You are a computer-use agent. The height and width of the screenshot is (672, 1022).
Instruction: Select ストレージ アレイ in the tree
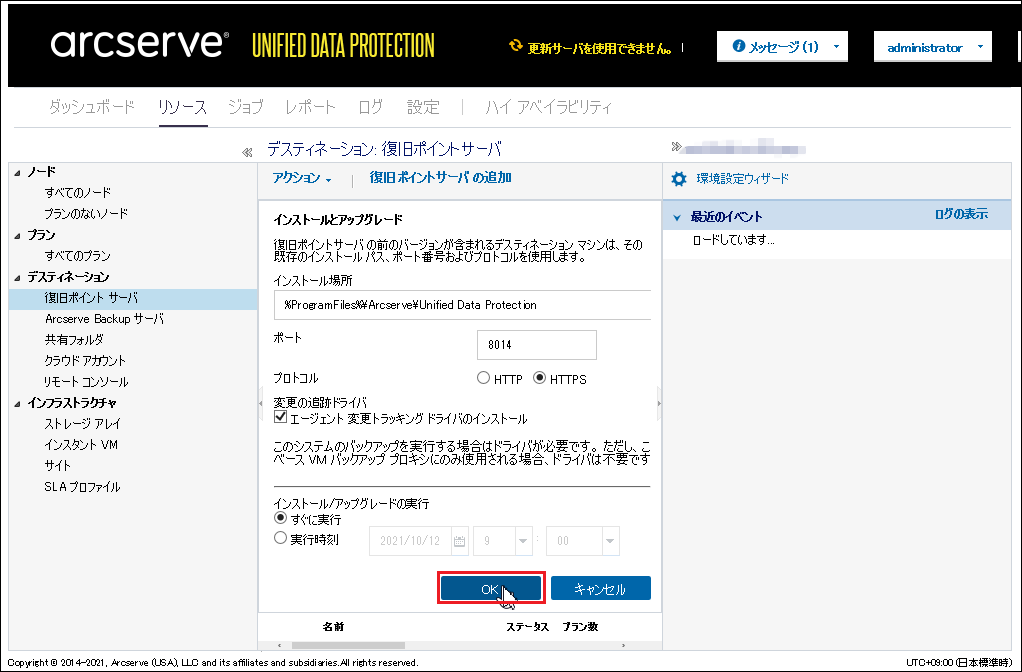pos(82,424)
